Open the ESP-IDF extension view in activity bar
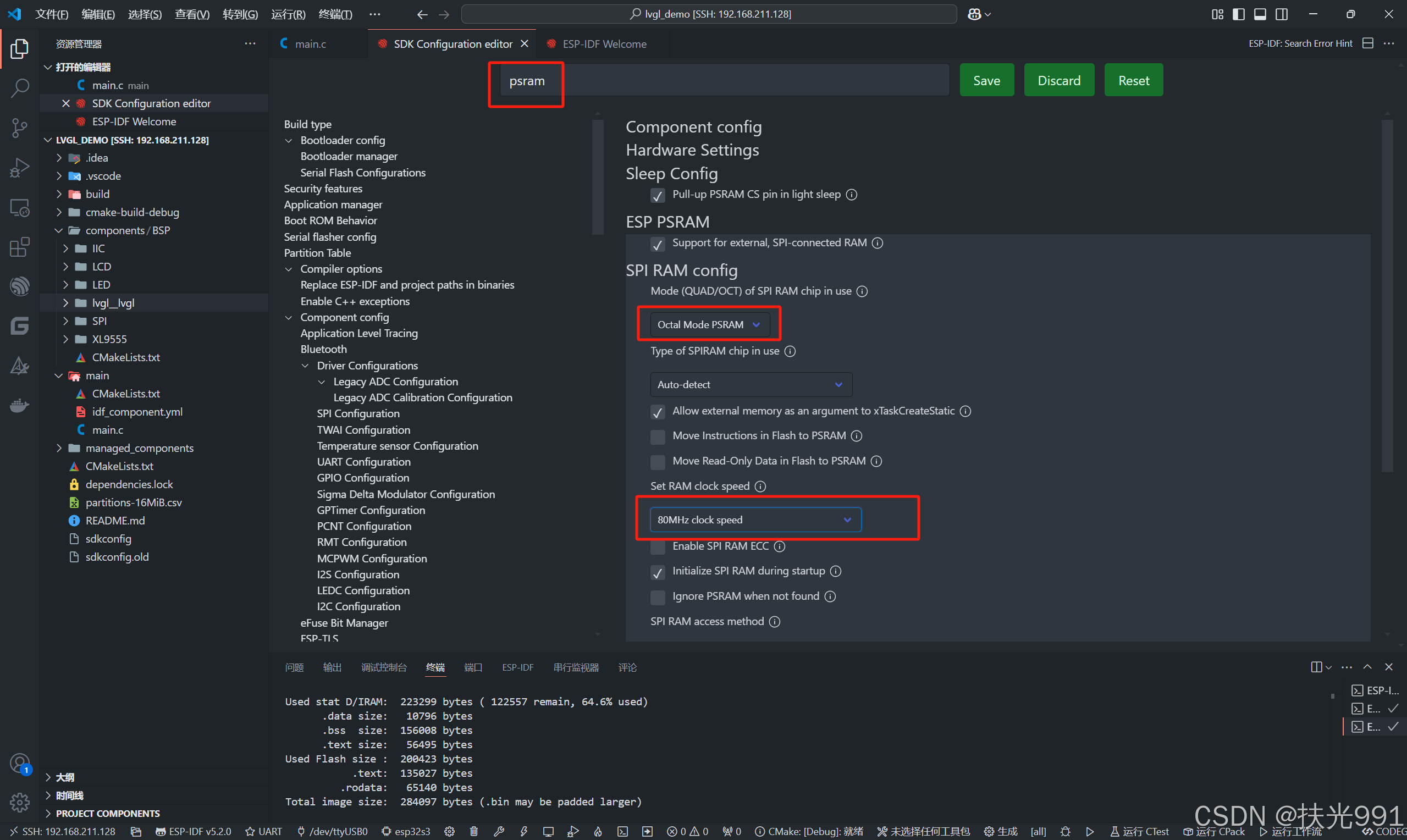This screenshot has height=840, width=1407. click(x=20, y=286)
